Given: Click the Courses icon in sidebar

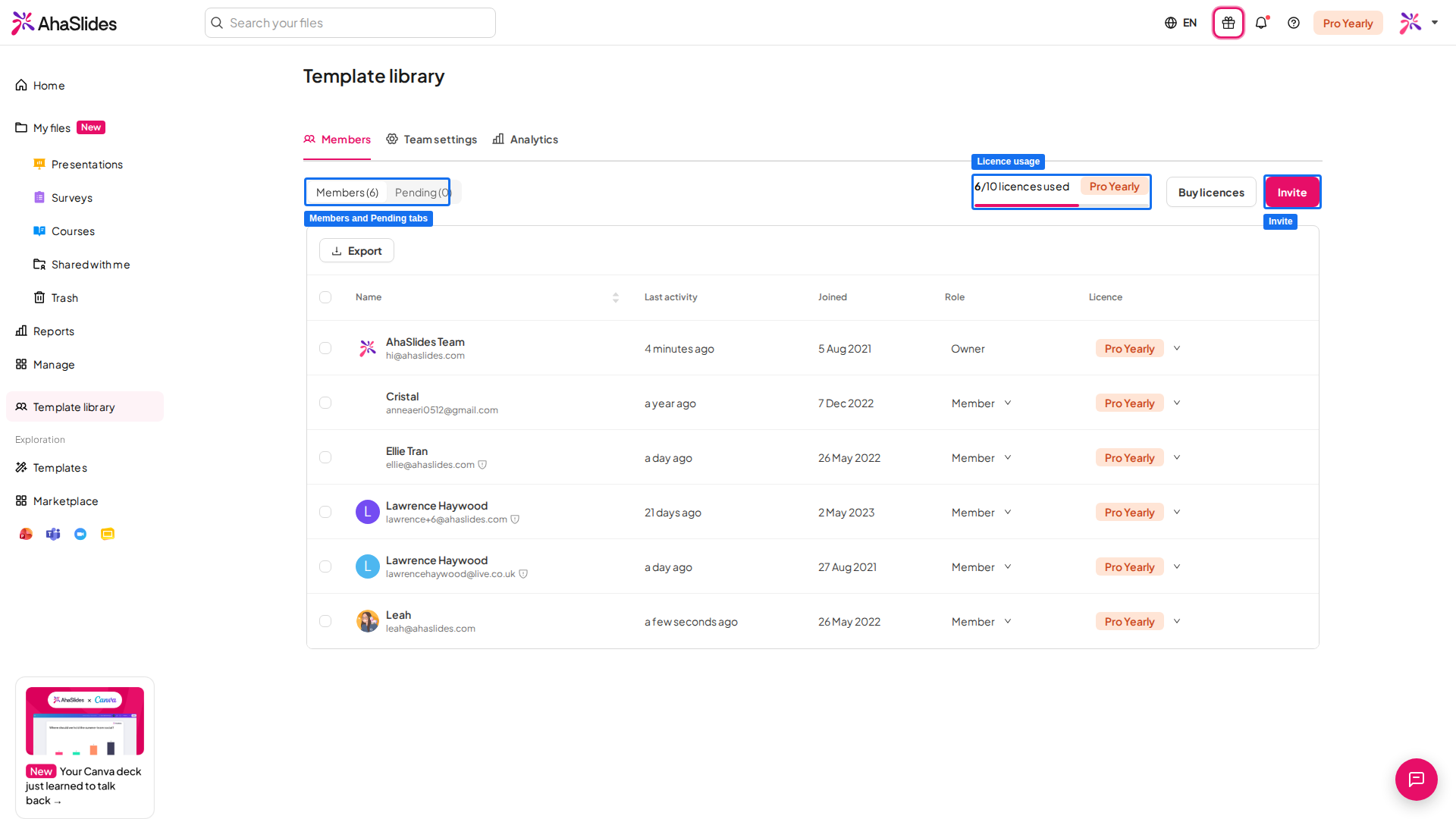Looking at the screenshot, I should pos(39,231).
